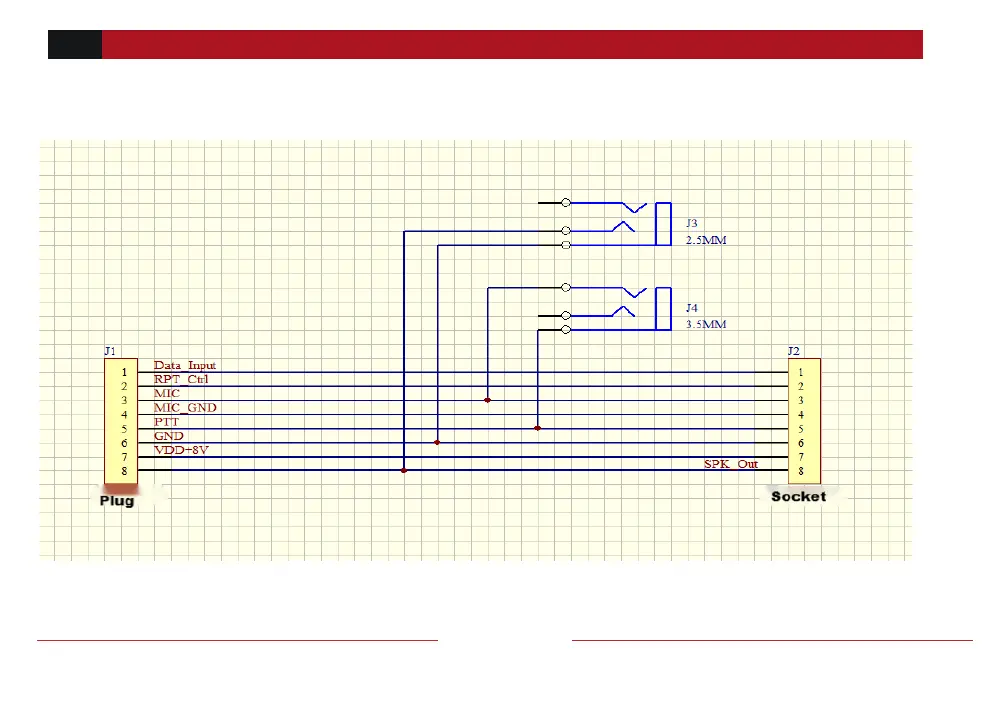This screenshot has width=1008, height=720.
Task: Click the J2 socket connector designator
Action: (x=794, y=351)
